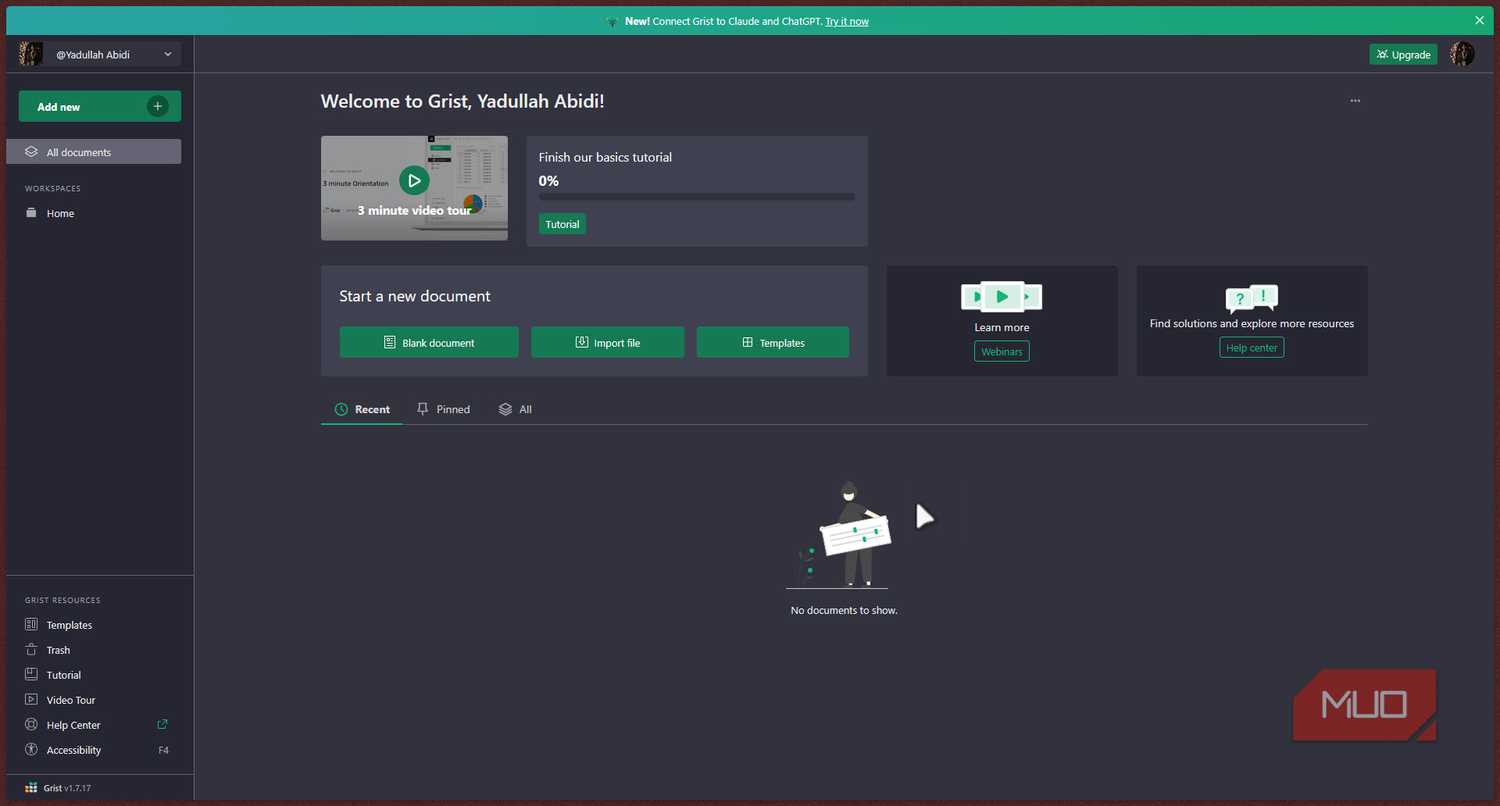Click the Trash bin icon
1500x806 pixels.
[31, 649]
